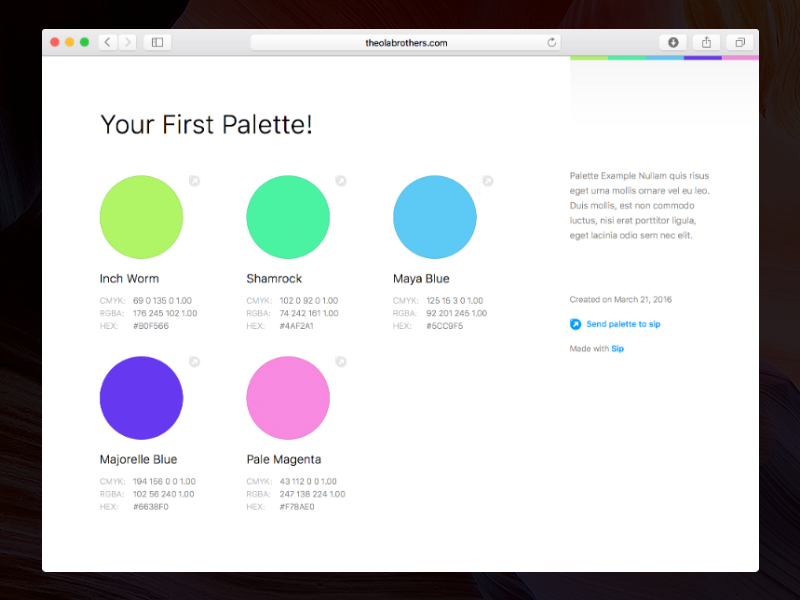
Task: Click the sidebar toggle icon in the browser
Action: click(x=157, y=42)
